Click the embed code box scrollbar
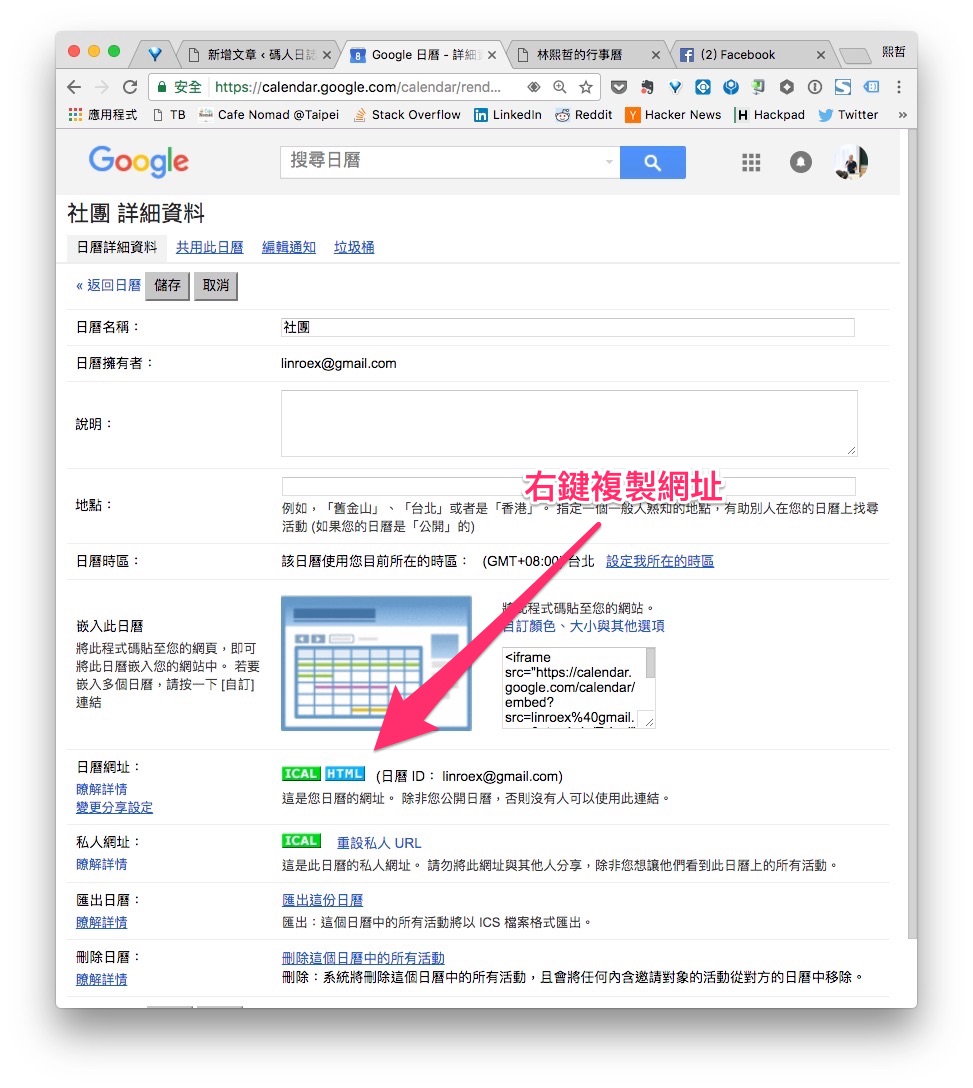Screen dimensions: 973x1088 tap(650, 663)
